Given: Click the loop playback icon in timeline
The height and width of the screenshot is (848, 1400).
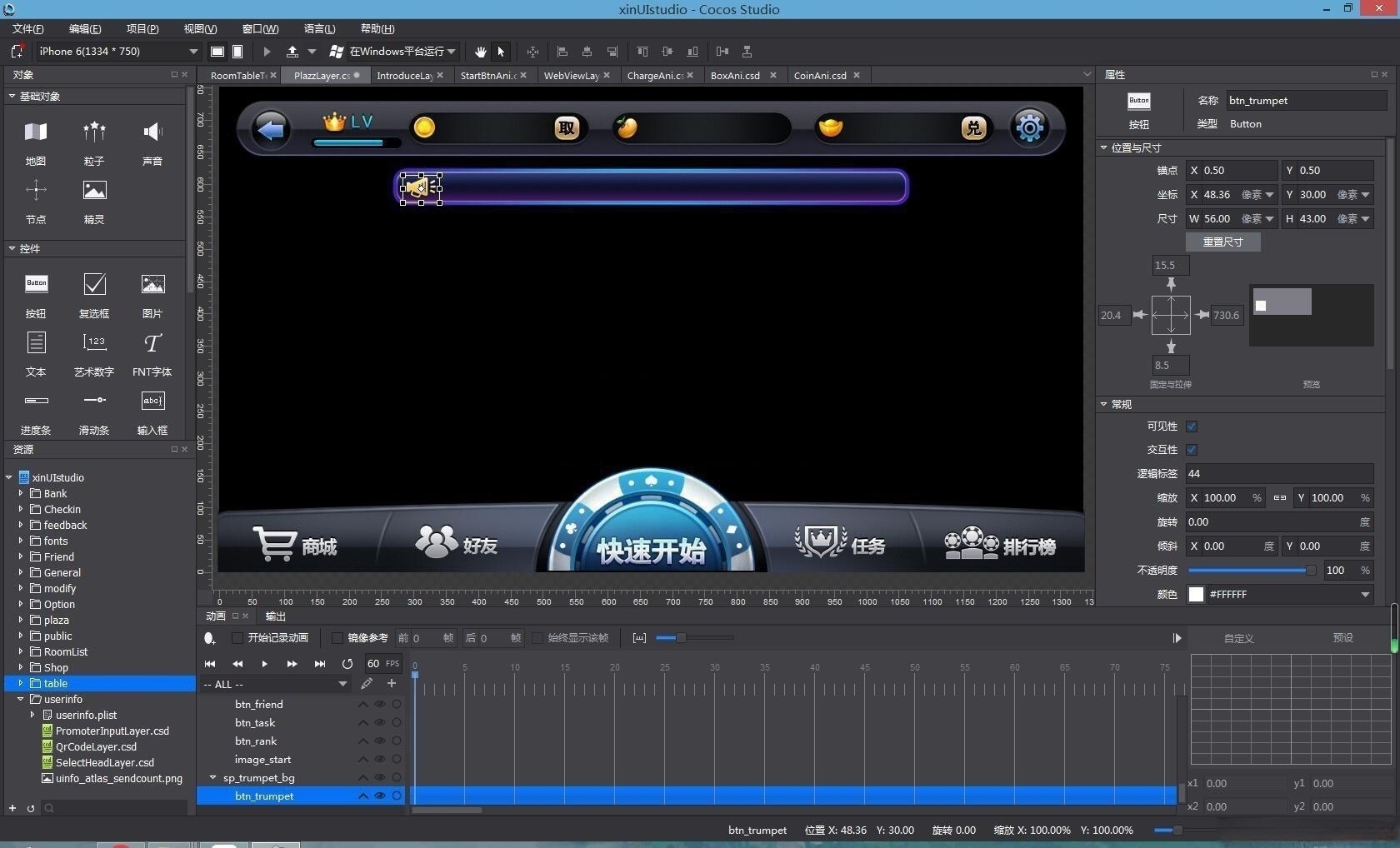Looking at the screenshot, I should (x=347, y=664).
